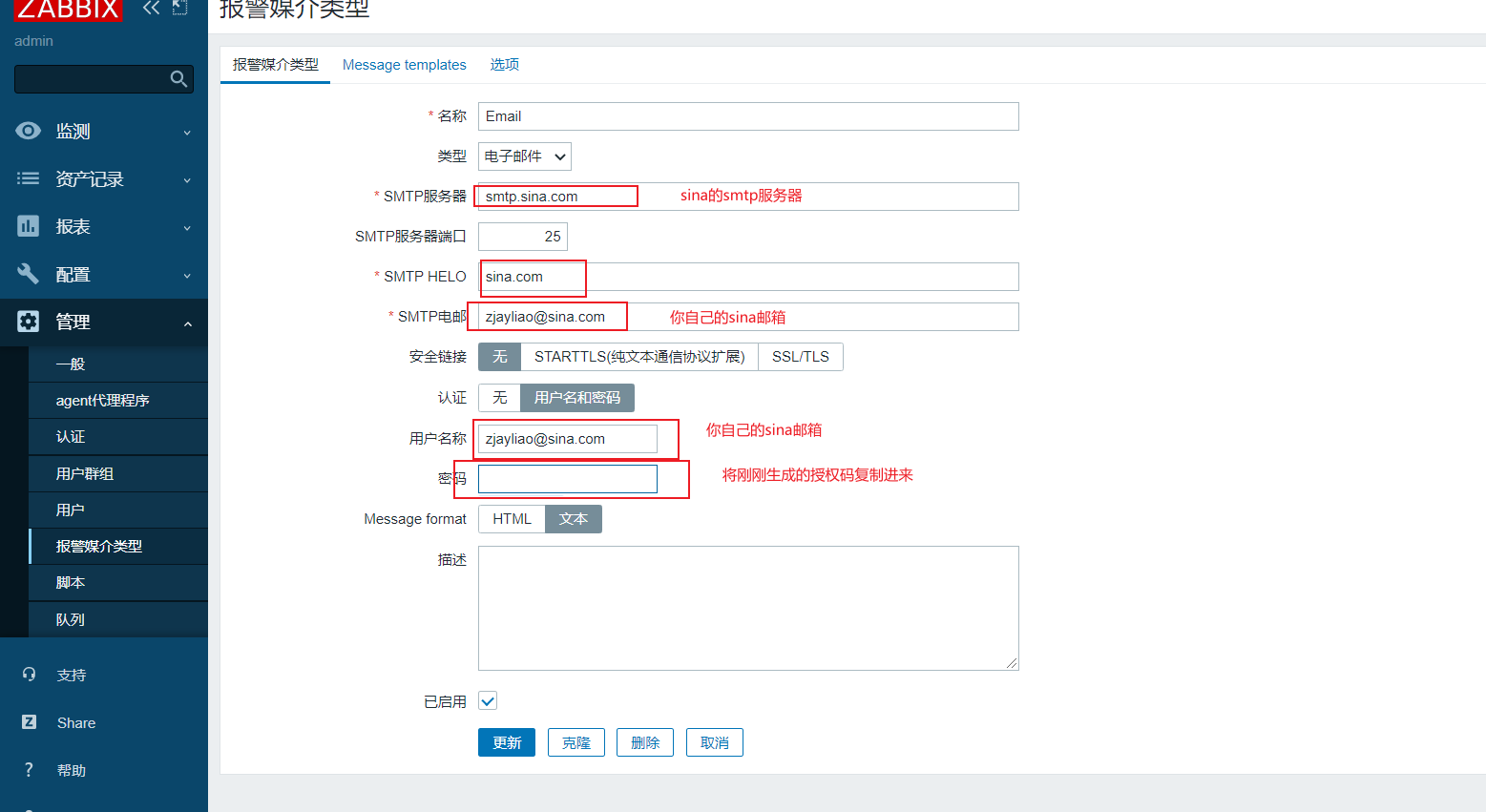Choose HTML message format
The height and width of the screenshot is (812, 1486).
[512, 519]
